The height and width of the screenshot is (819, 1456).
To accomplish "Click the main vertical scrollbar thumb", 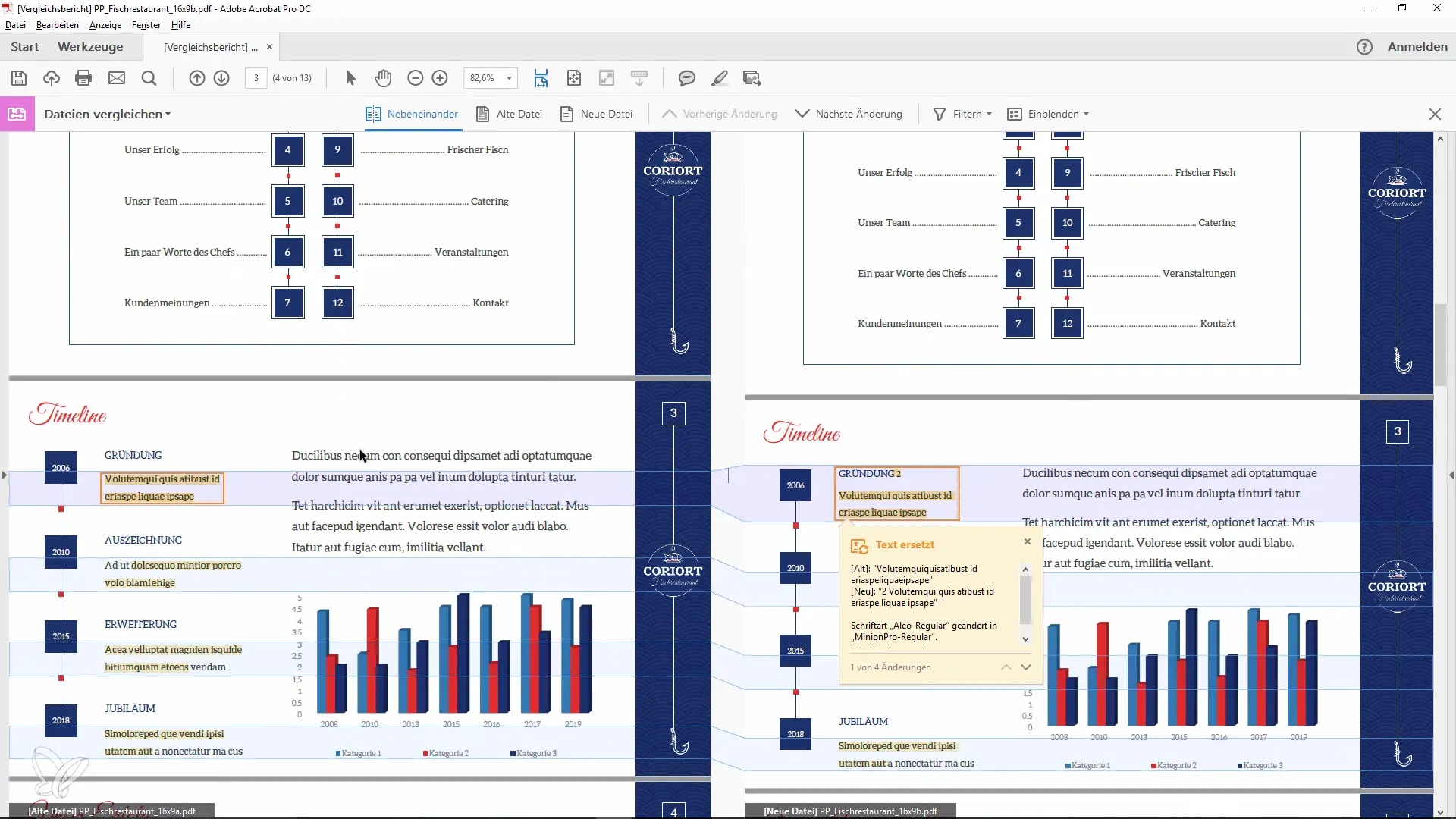I will pos(1440,345).
